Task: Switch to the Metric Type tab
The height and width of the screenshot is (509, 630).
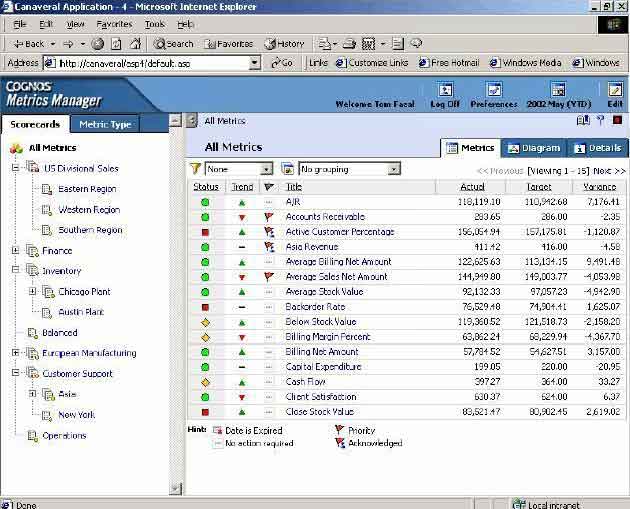Action: pyautogui.click(x=105, y=125)
